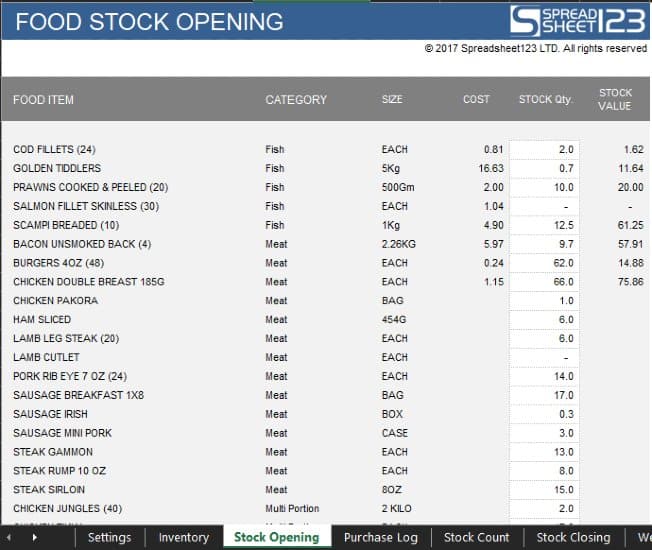Open the Stock Count sheet tab
Image resolution: width=652 pixels, height=550 pixels.
pos(477,537)
